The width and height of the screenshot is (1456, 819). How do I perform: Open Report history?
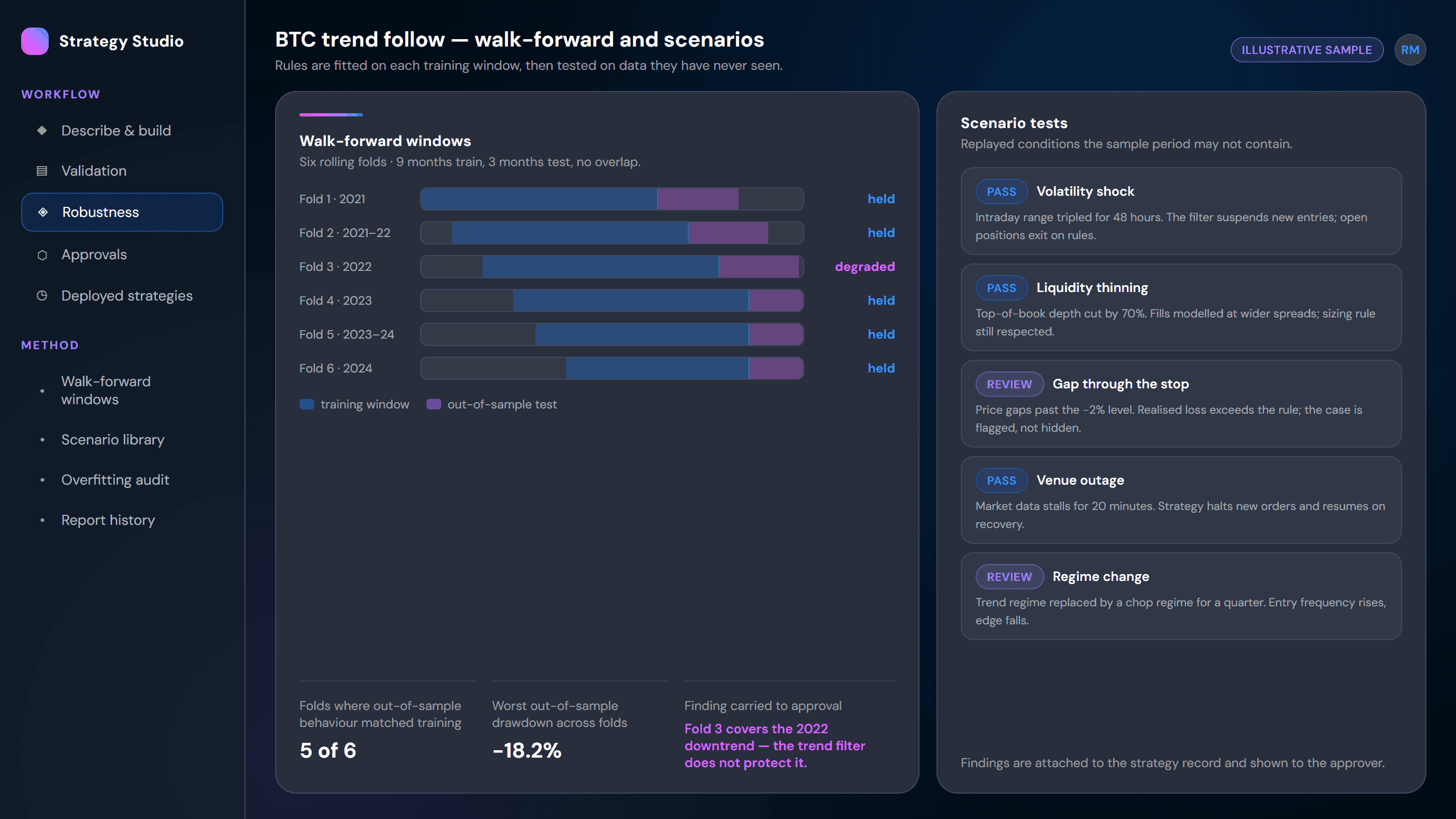(x=122, y=520)
